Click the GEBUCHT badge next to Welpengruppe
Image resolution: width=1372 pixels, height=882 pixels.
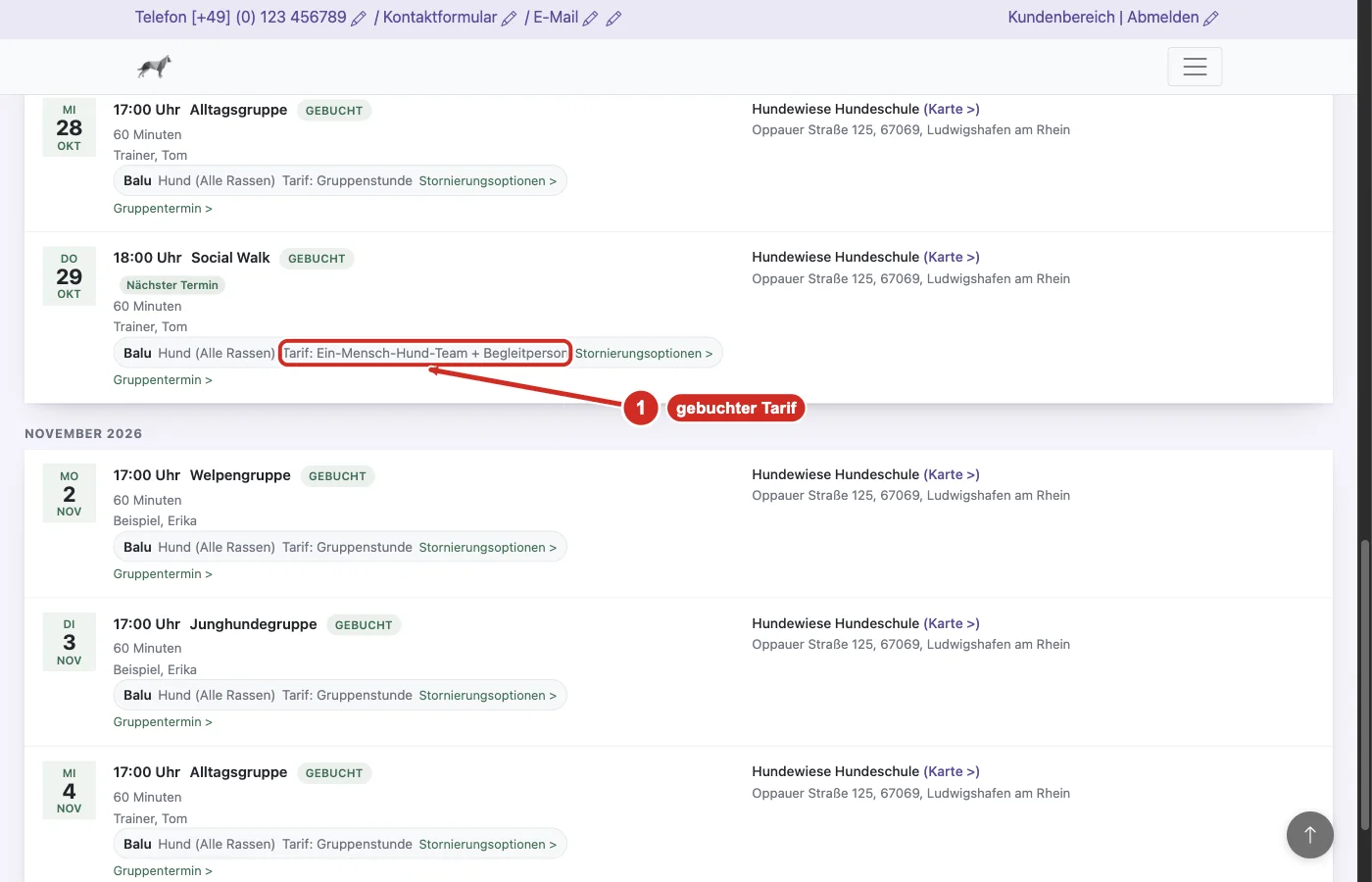pyautogui.click(x=337, y=476)
